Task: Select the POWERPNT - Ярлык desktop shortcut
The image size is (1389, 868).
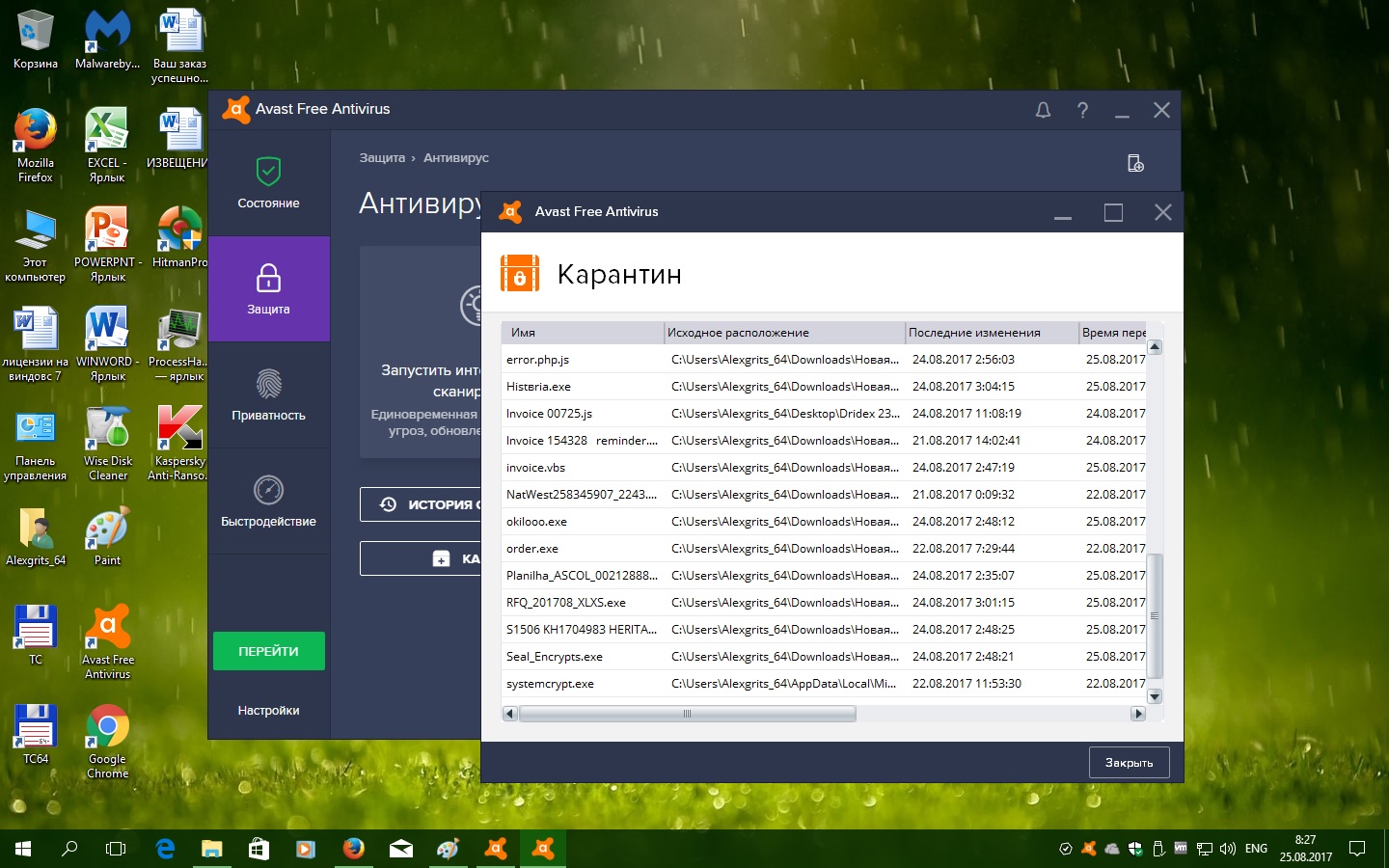Action: click(x=107, y=245)
